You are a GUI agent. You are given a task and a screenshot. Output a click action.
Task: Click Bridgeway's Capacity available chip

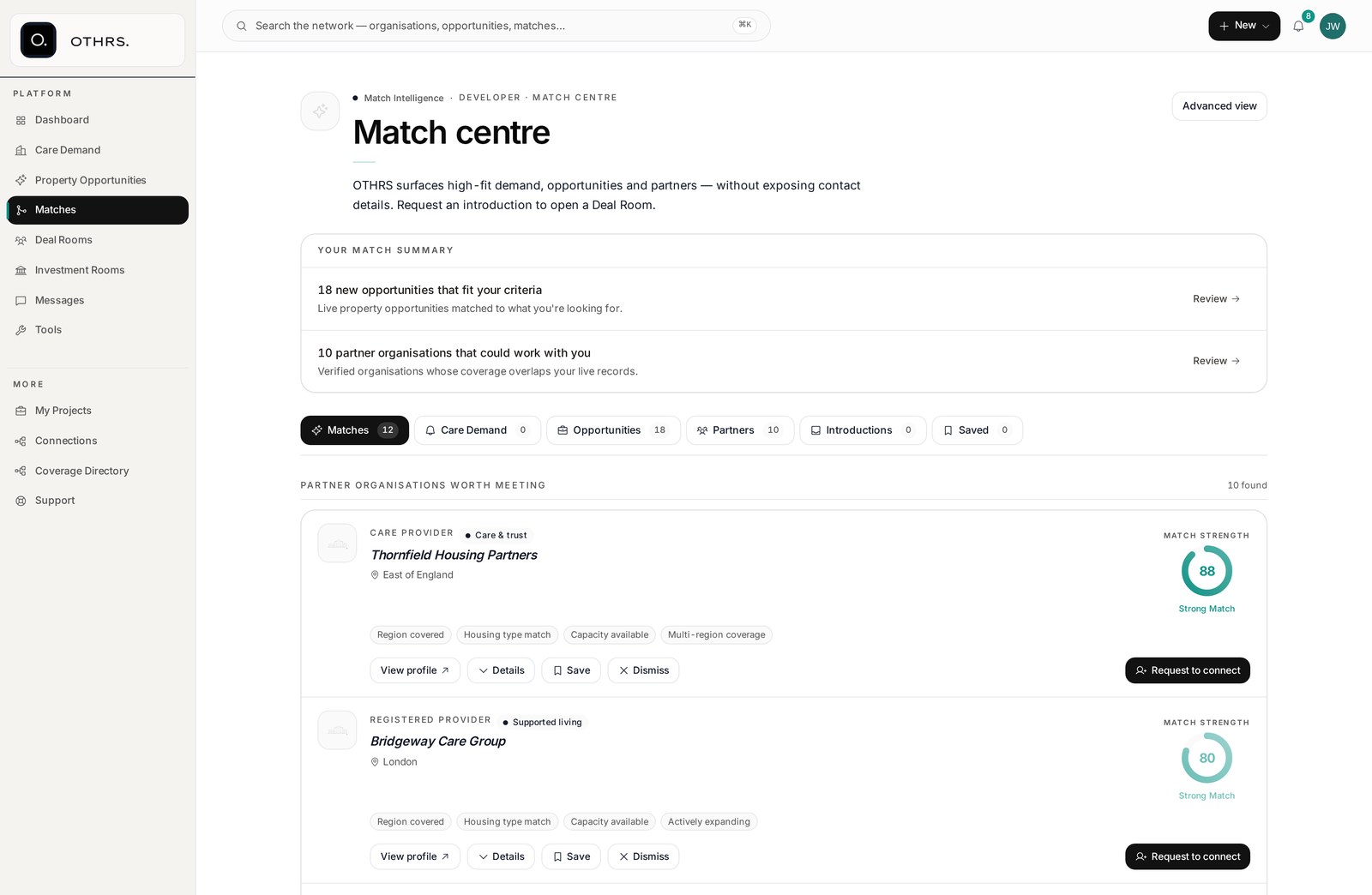coord(610,822)
